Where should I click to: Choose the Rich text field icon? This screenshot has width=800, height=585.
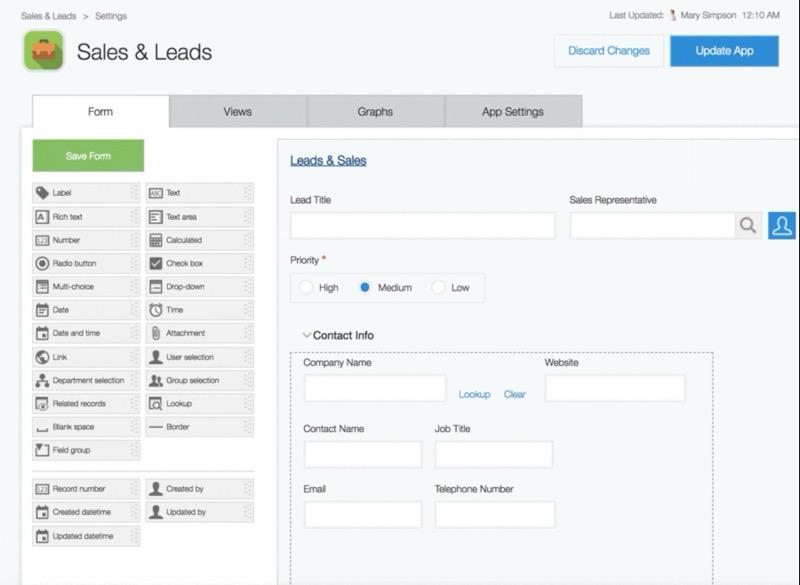[x=42, y=217]
